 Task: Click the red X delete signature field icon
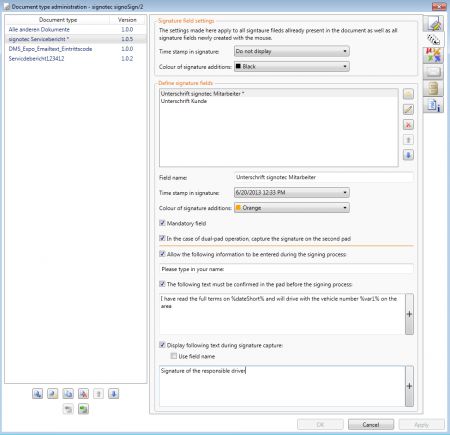pyautogui.click(x=408, y=125)
